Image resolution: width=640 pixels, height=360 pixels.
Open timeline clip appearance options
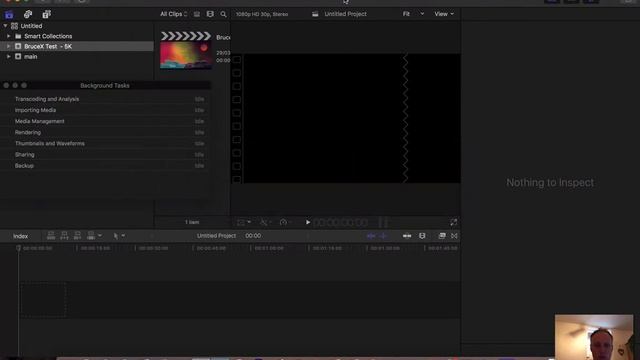click(x=422, y=236)
